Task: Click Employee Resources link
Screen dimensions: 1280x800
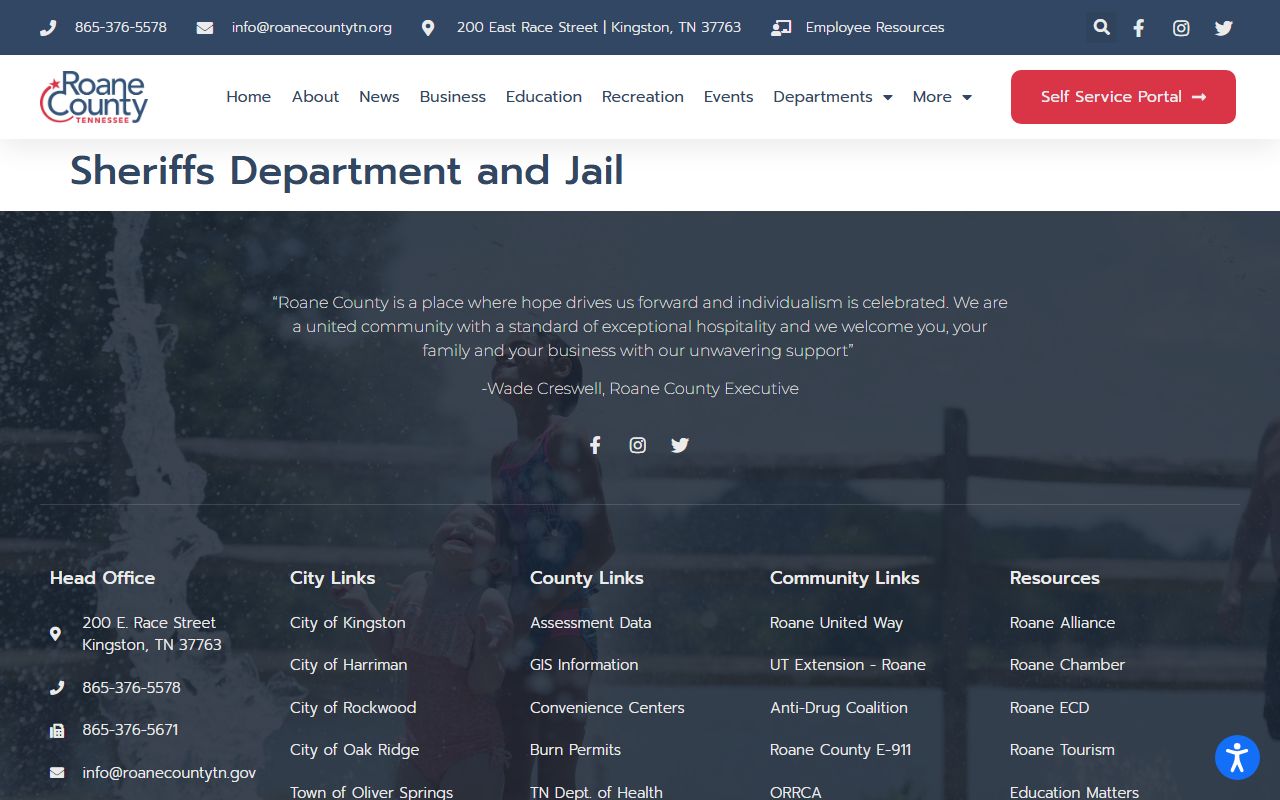Action: [875, 28]
